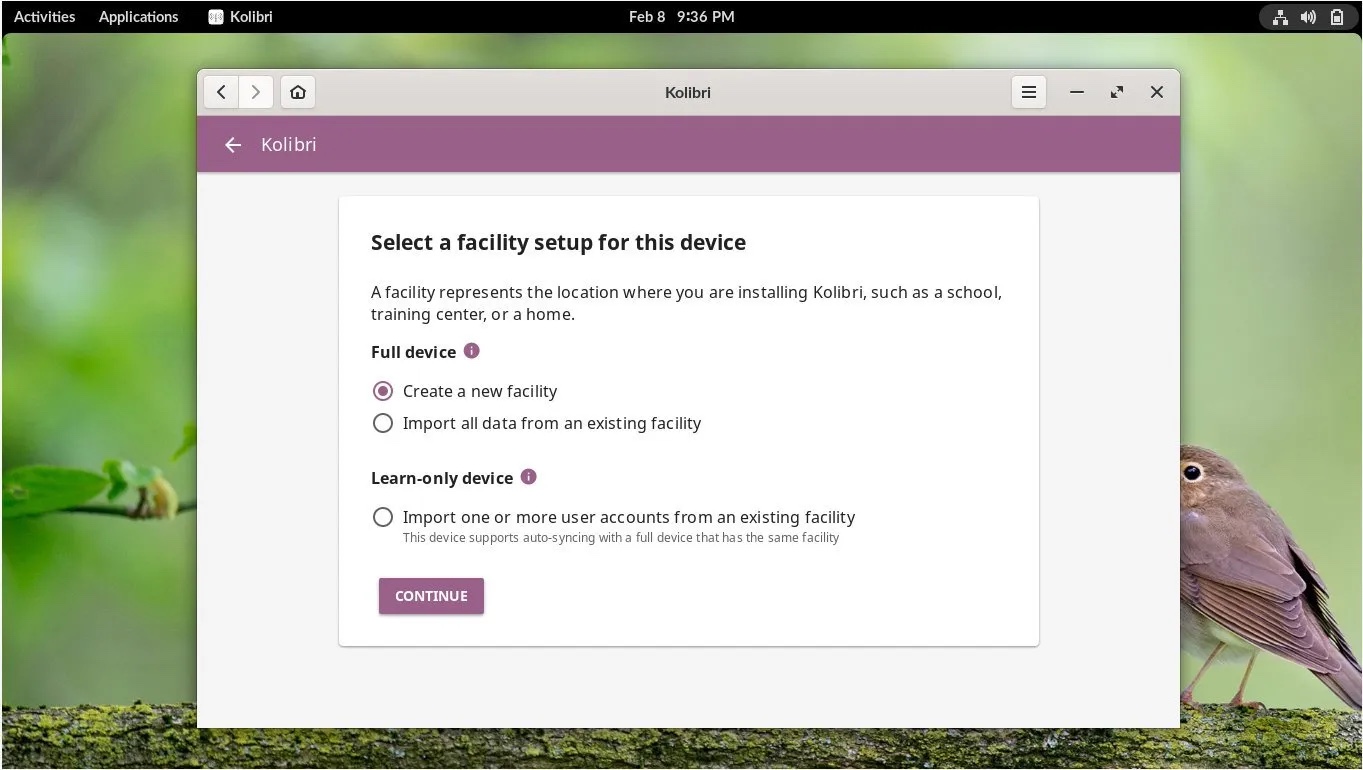Click the back navigation arrow in the toolbar
Image resolution: width=1363 pixels, height=770 pixels.
coord(221,91)
